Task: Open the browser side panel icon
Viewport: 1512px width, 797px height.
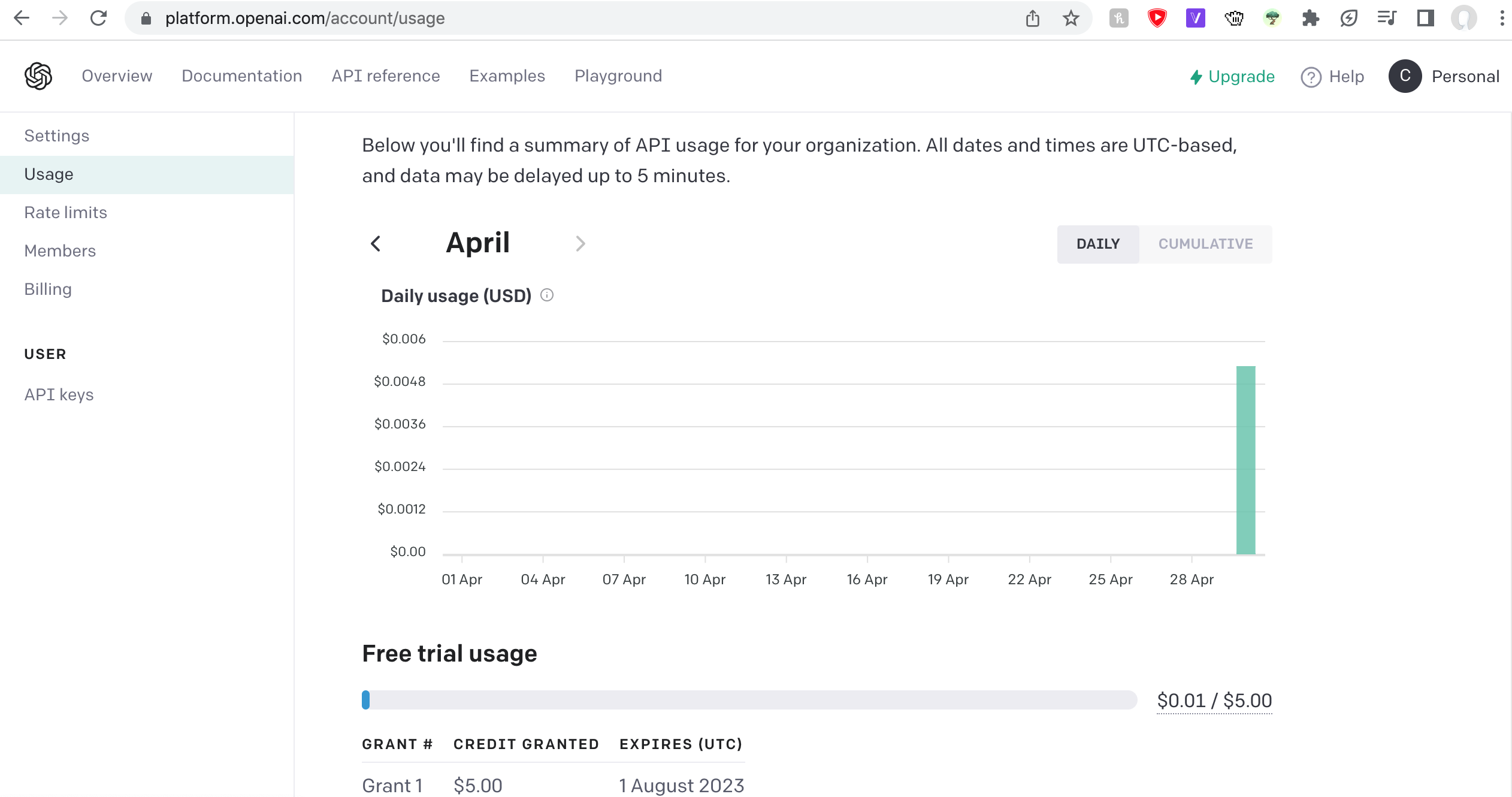Action: 1425,19
